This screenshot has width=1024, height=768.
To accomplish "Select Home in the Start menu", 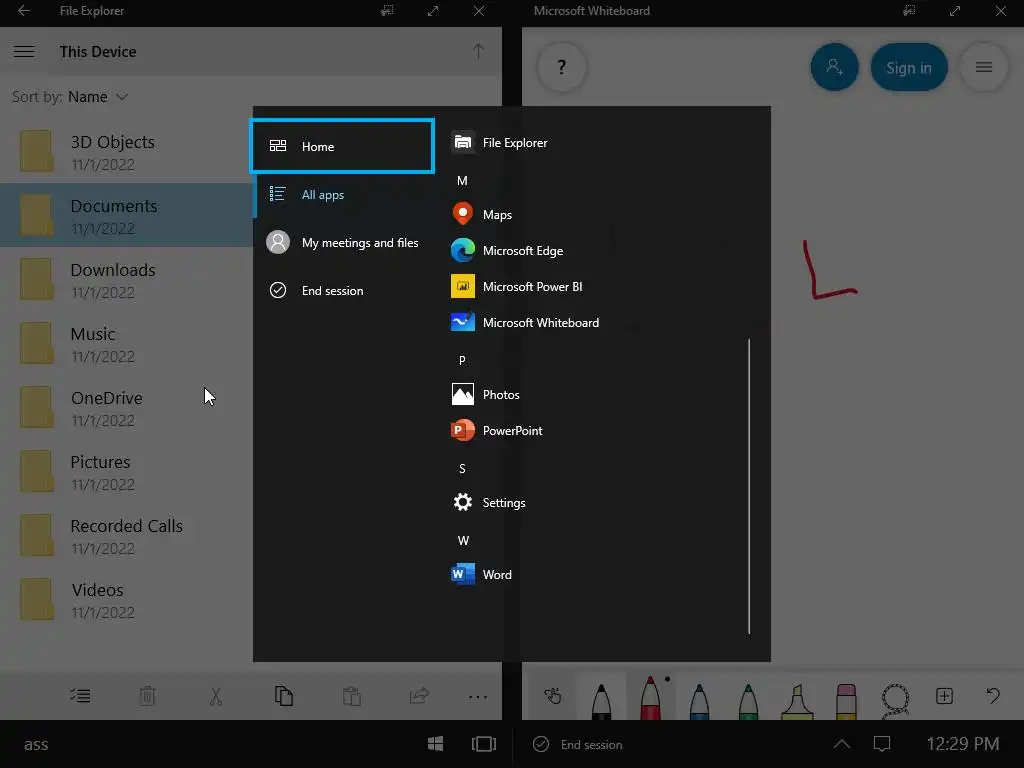I will coord(342,146).
